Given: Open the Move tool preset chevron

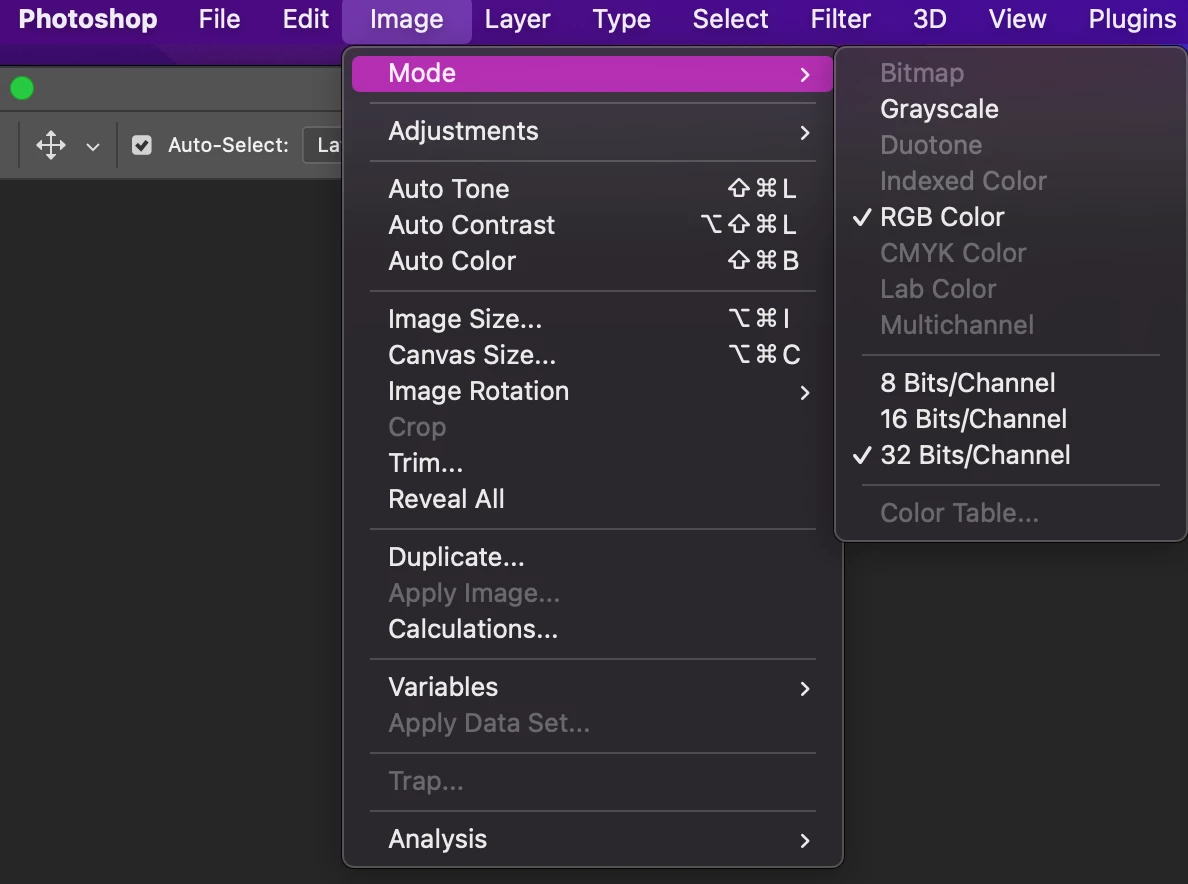Looking at the screenshot, I should coord(93,146).
